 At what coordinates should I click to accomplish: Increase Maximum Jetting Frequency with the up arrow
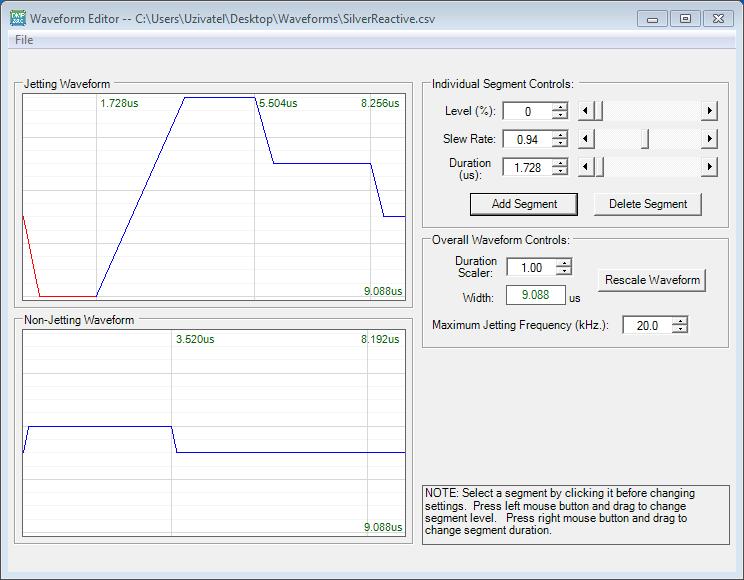point(680,321)
